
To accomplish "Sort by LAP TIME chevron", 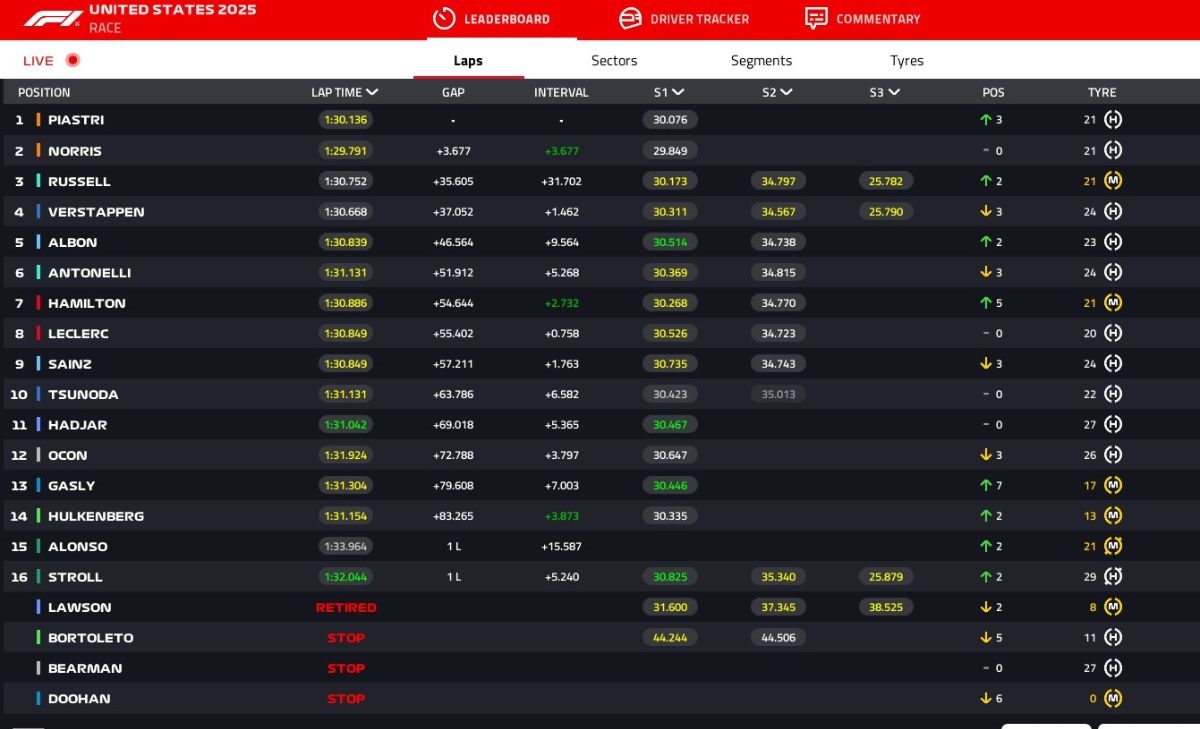I will (372, 92).
